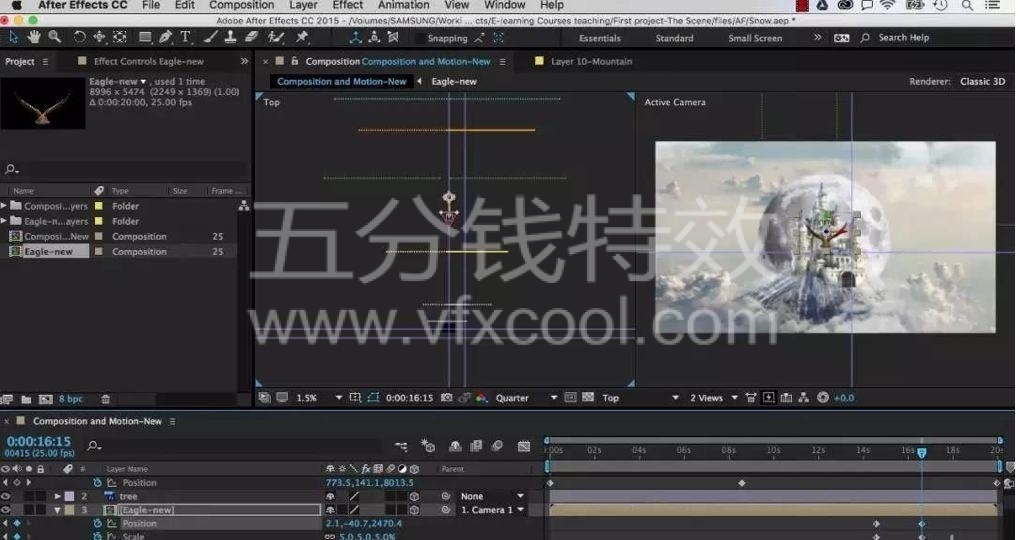Open the magnification 1.5% dropdown
This screenshot has height=540, width=1020.
(x=319, y=398)
